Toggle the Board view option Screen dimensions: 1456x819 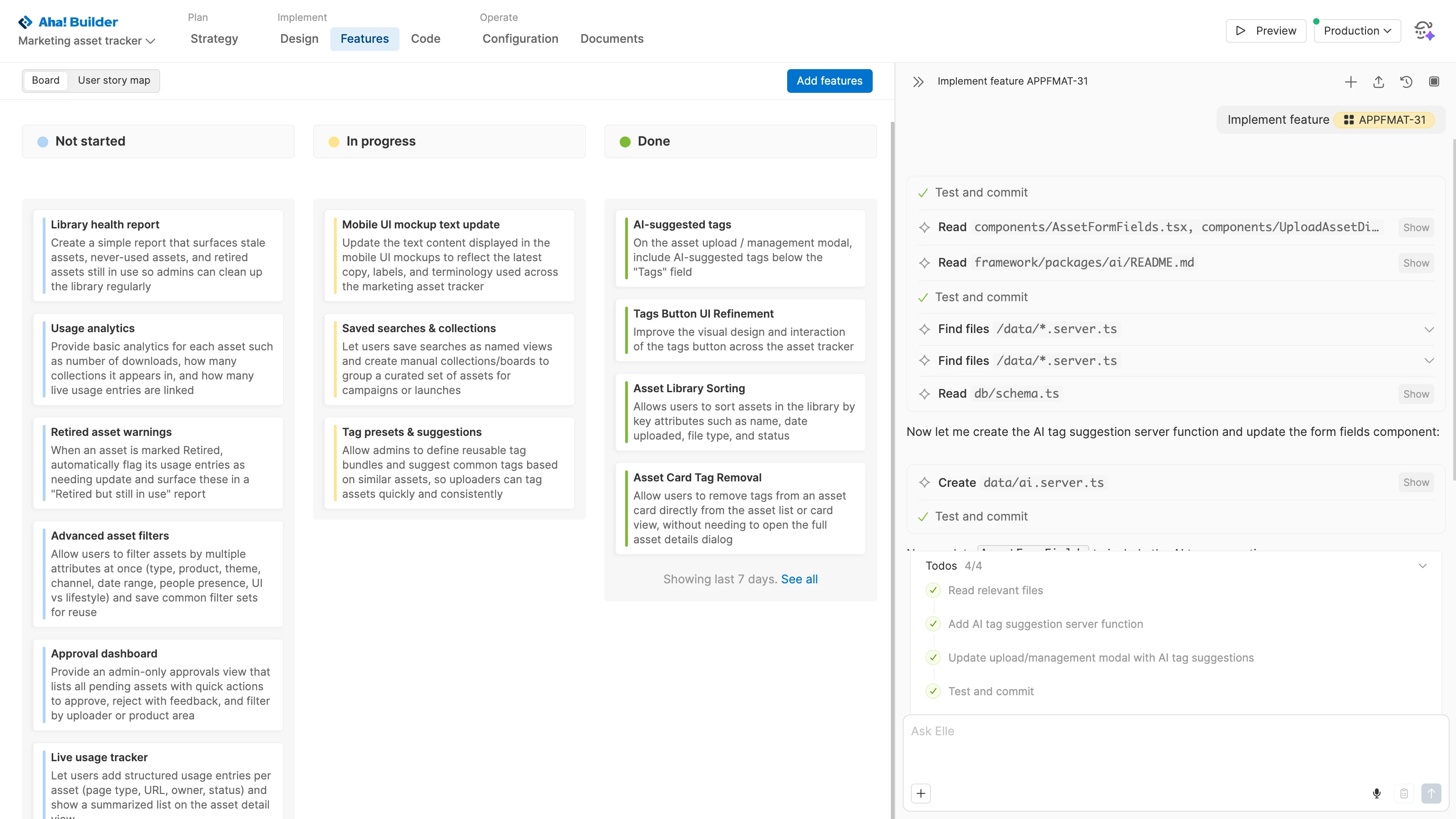point(45,80)
